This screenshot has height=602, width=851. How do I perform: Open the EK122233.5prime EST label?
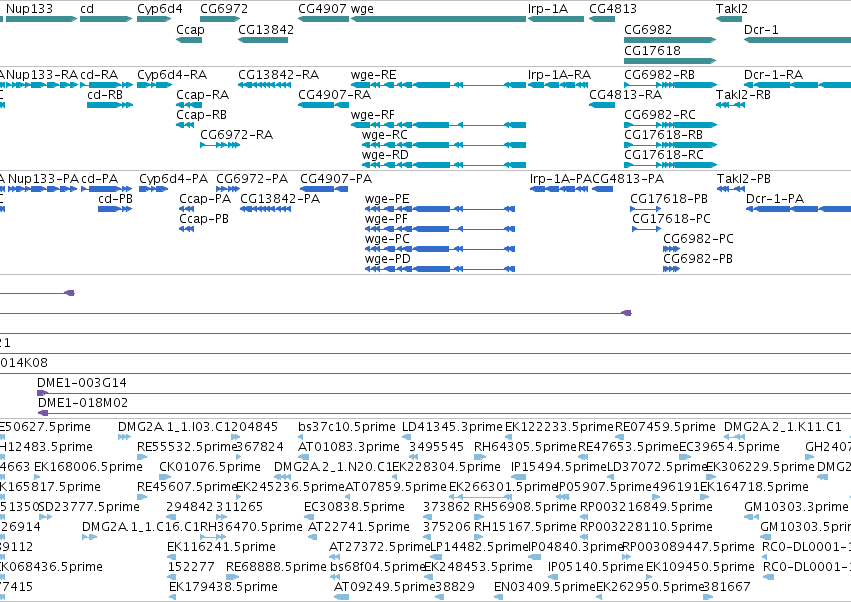559,427
